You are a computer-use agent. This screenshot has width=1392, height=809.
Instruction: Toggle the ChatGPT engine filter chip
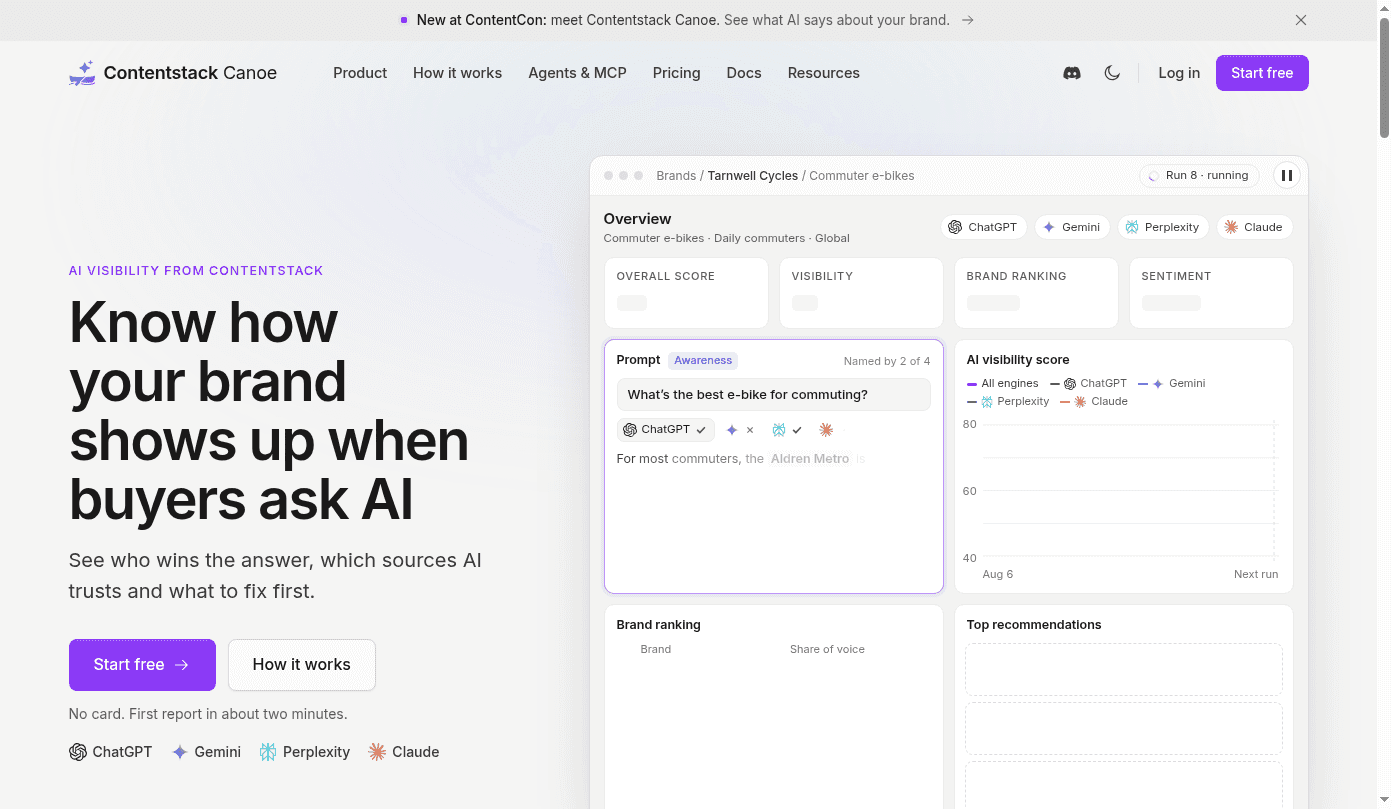tap(983, 227)
